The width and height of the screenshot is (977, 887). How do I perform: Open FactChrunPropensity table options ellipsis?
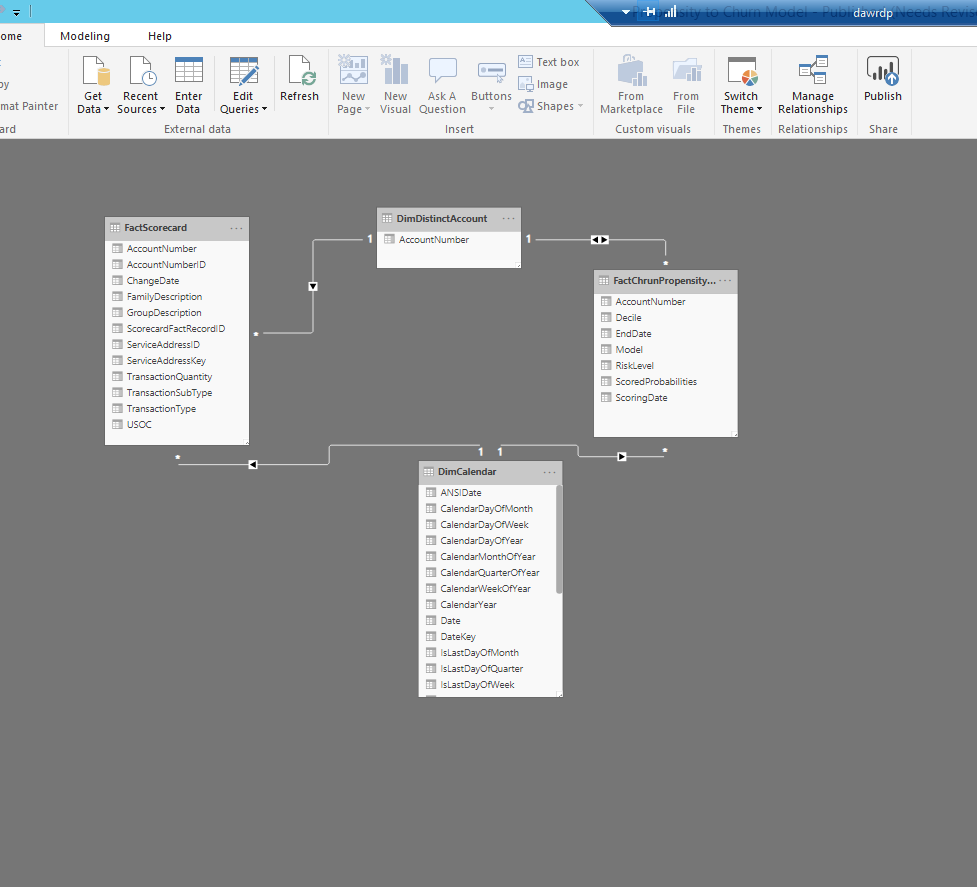pyautogui.click(x=725, y=281)
